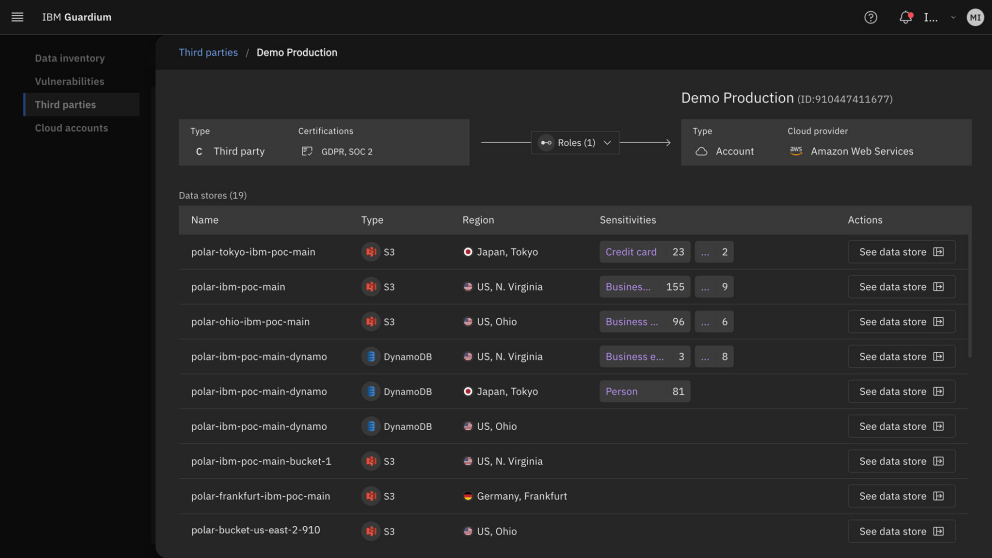This screenshot has height=558, width=992.
Task: Follow the Third parties breadcrumb link
Action: 208,53
